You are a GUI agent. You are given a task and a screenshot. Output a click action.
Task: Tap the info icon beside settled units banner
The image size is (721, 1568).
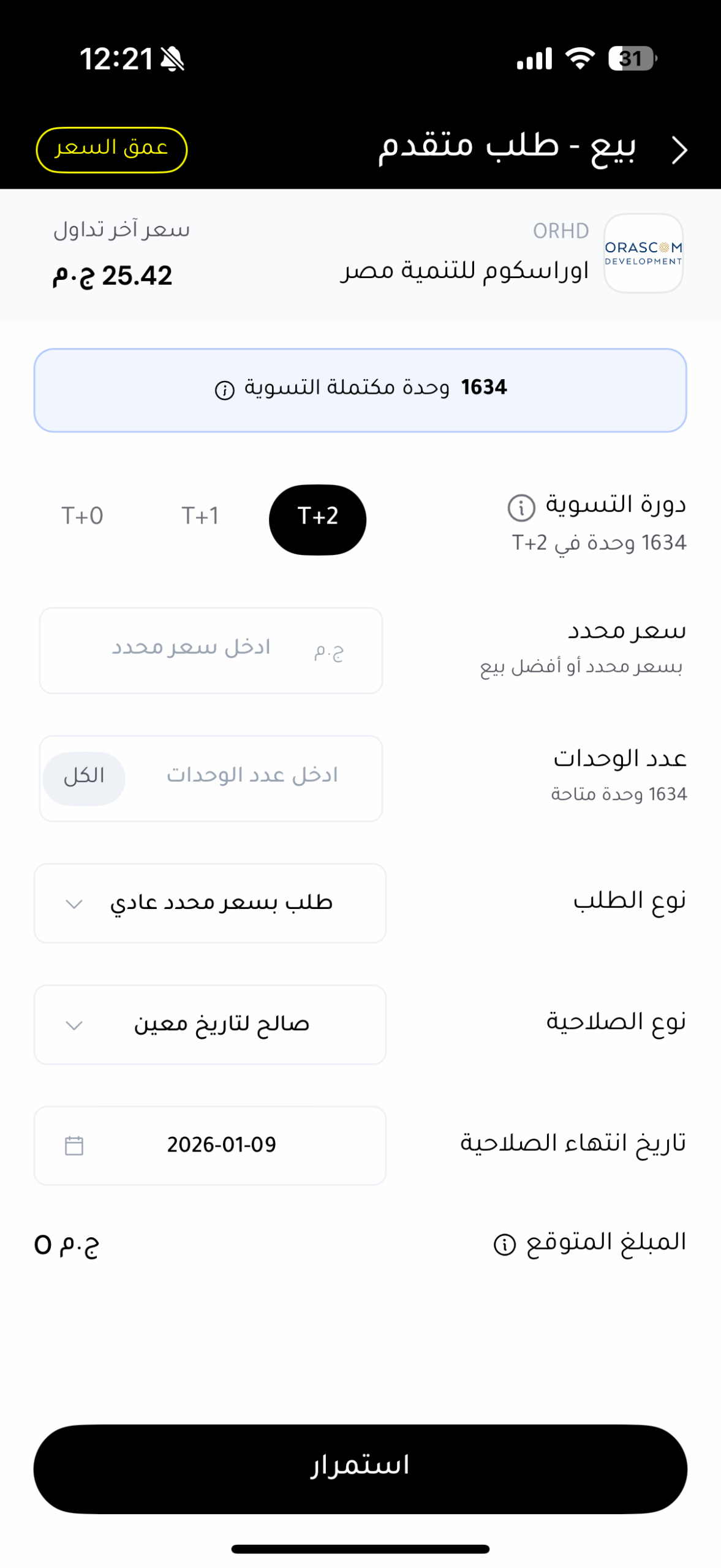point(225,390)
